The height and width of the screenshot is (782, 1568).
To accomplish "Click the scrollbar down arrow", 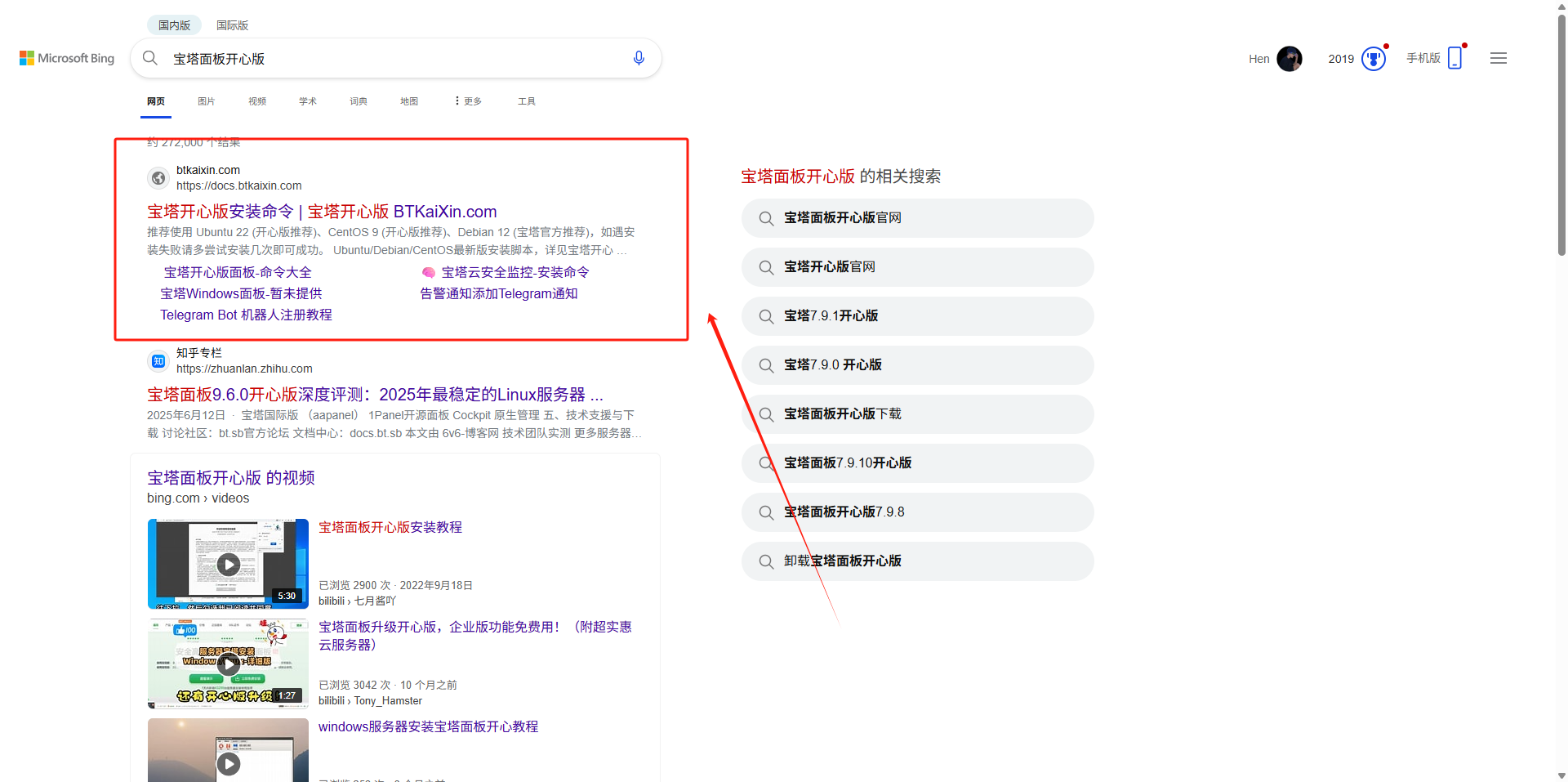I will 1561,775.
